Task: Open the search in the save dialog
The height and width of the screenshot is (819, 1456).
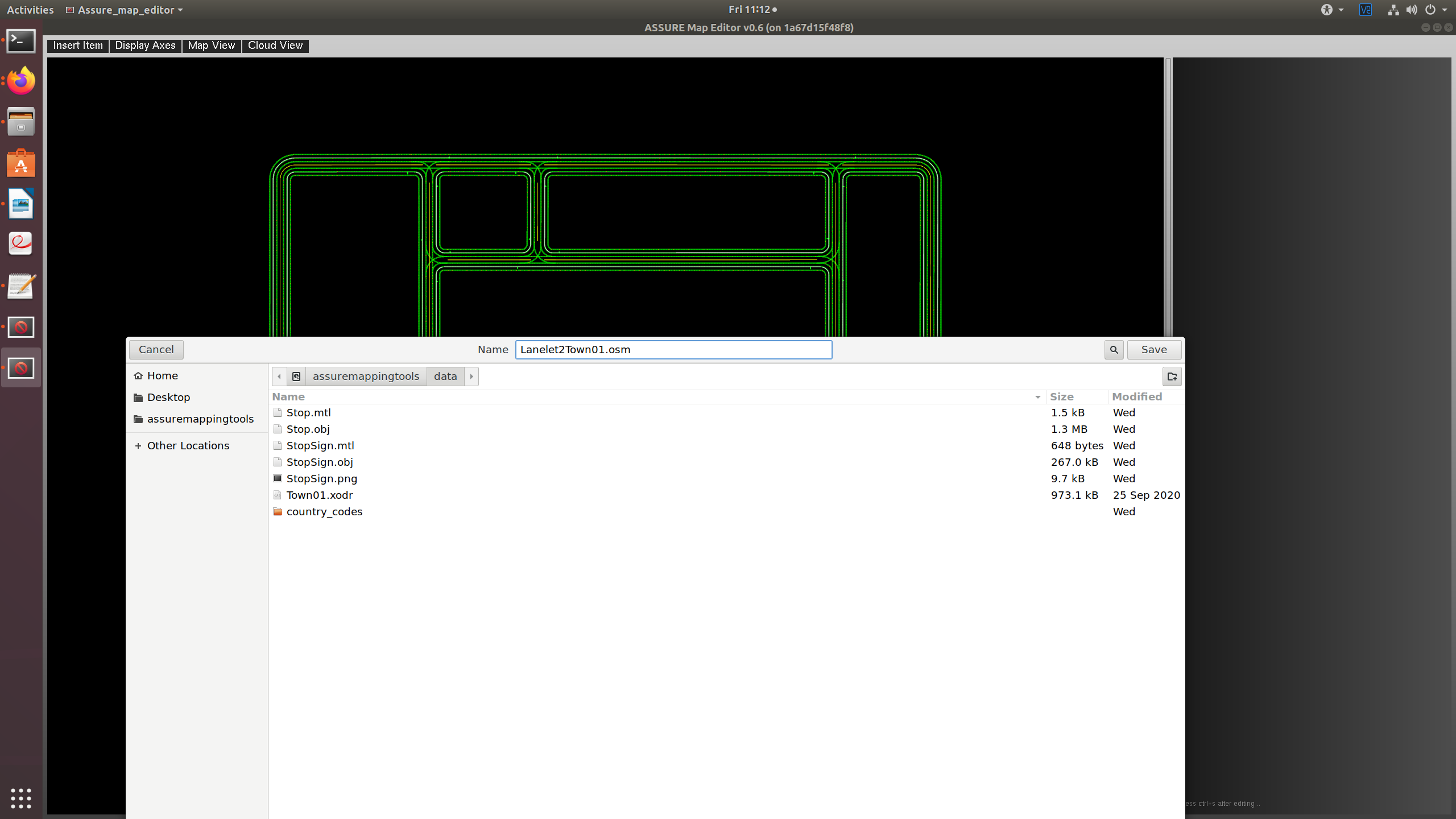Action: (x=1113, y=349)
